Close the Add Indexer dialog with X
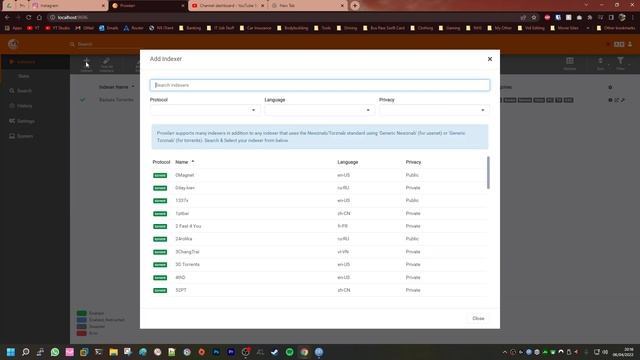 pos(490,59)
